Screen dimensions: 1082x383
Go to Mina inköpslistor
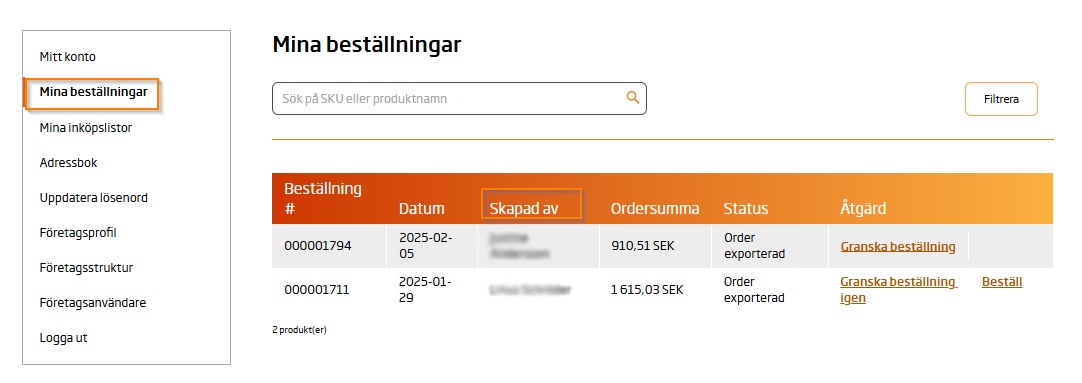tap(86, 128)
